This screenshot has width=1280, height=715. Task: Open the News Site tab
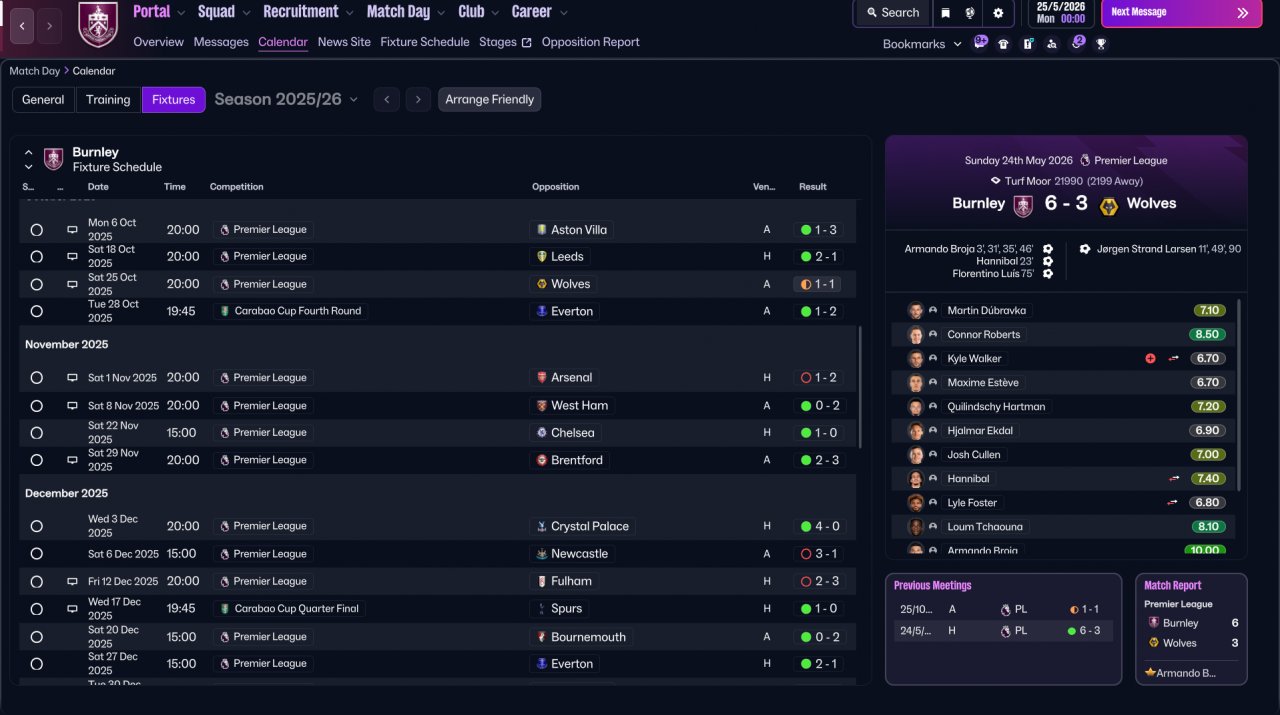(x=344, y=42)
